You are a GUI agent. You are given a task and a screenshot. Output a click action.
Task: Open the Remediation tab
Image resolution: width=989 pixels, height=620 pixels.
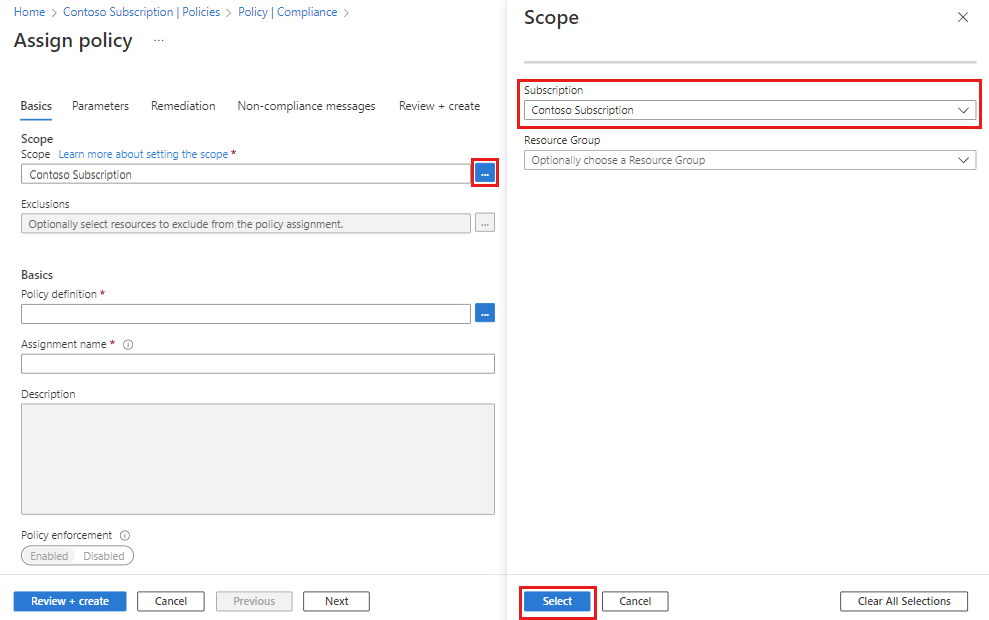click(x=183, y=106)
